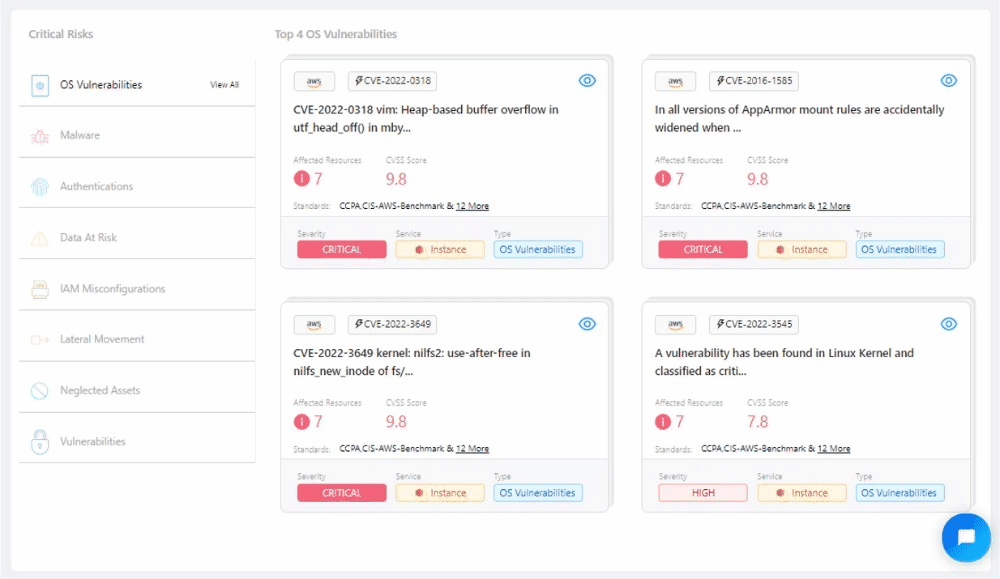Click OS Vulnerabilities type tag on CVE-2016-1585
The image size is (1000, 579).
[x=900, y=249]
